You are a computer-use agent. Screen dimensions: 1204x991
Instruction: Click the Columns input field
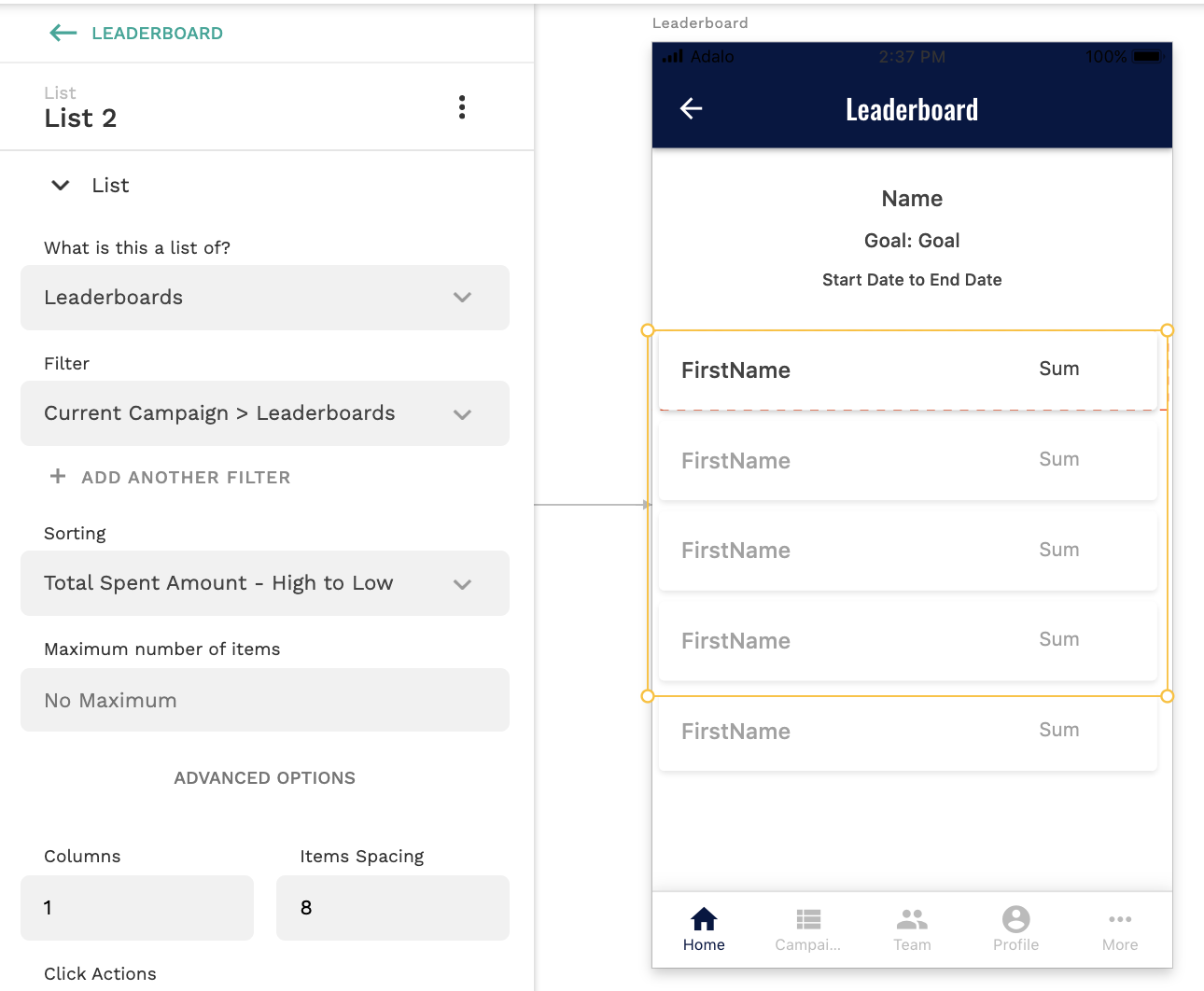click(x=137, y=908)
